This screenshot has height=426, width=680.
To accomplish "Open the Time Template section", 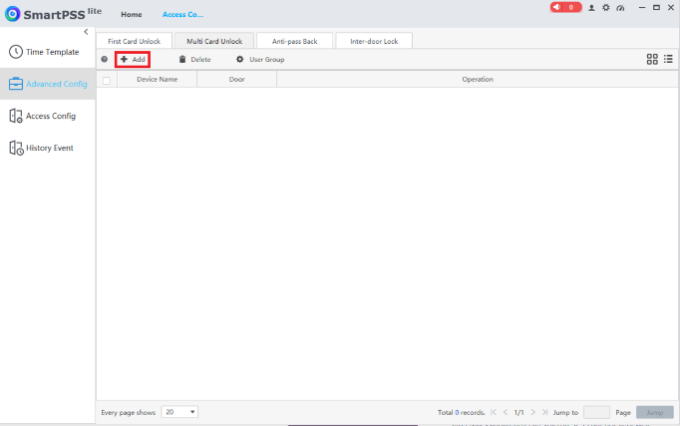I will coord(47,52).
